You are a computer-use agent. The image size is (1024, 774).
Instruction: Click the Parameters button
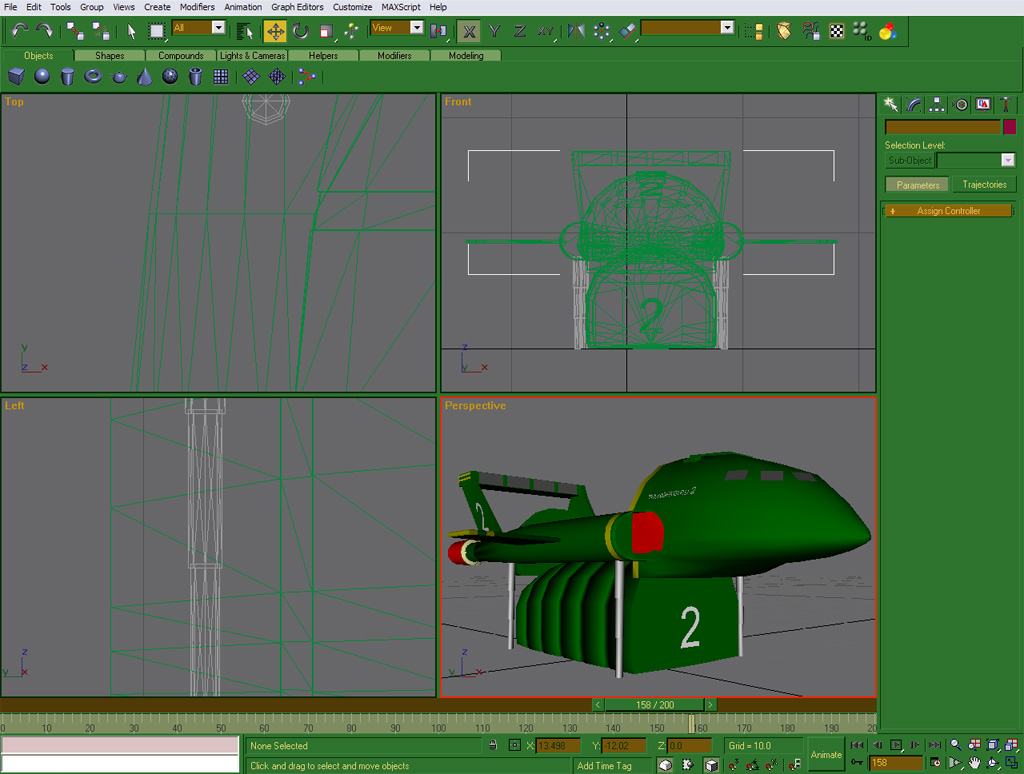[x=918, y=185]
